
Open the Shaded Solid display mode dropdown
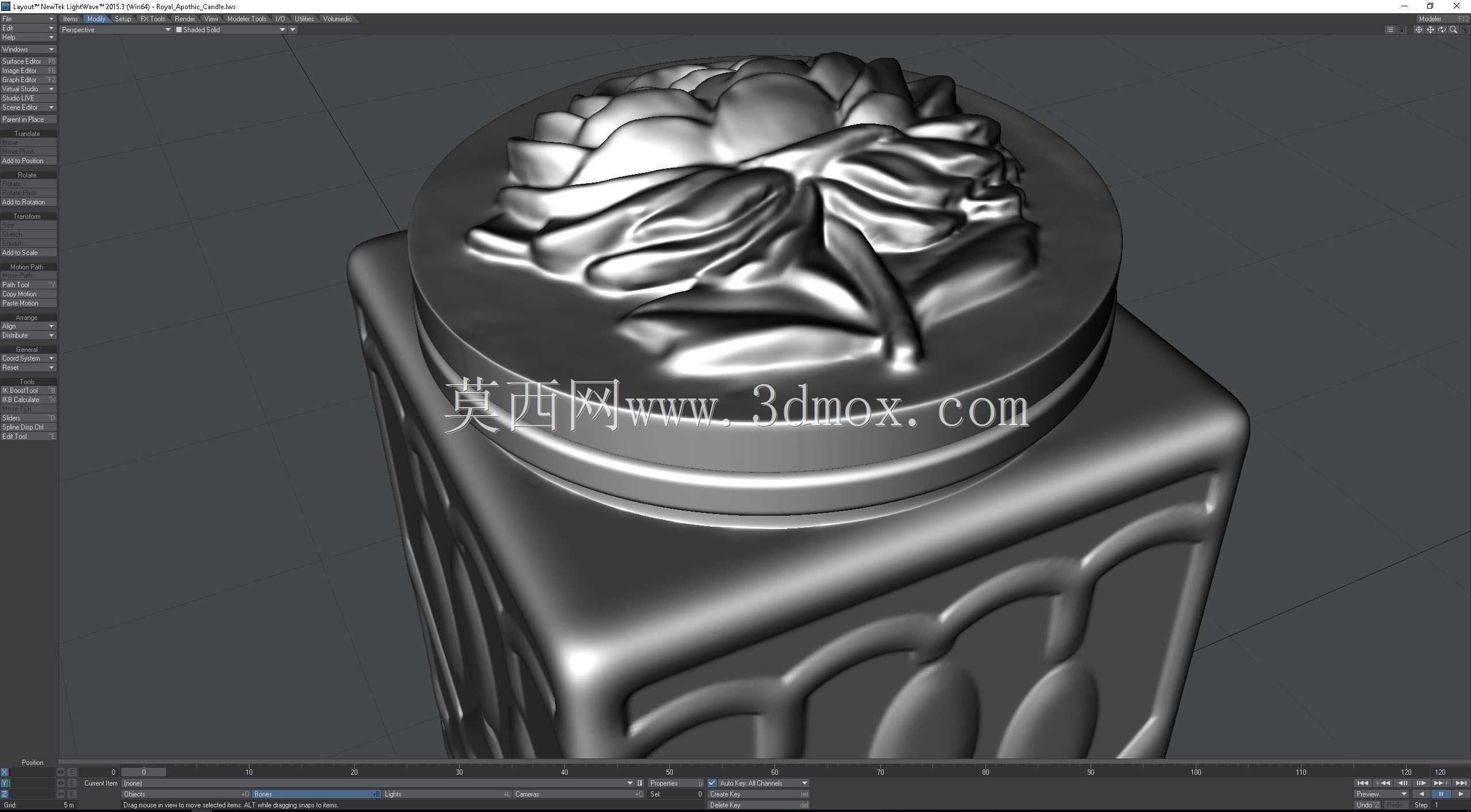point(230,30)
